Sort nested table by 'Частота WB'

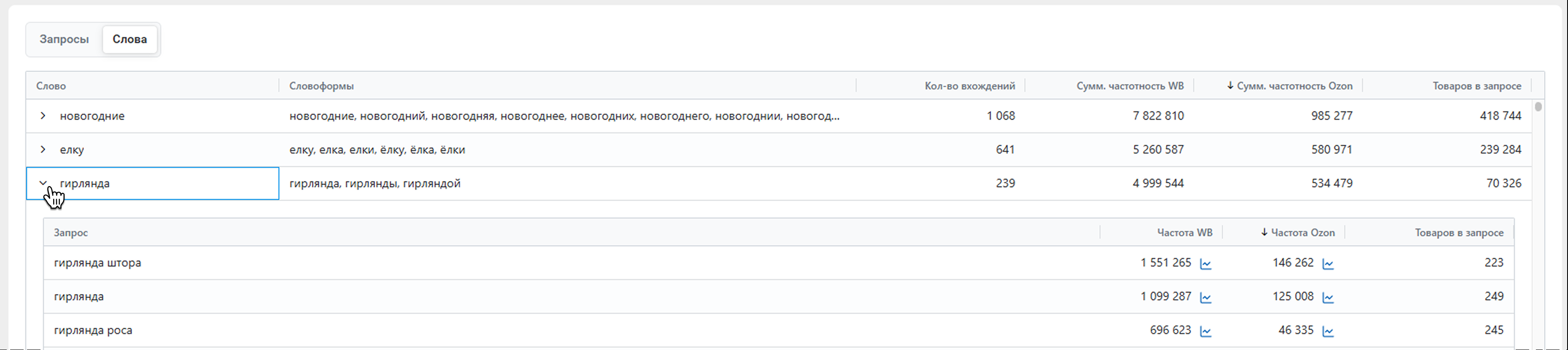1184,232
